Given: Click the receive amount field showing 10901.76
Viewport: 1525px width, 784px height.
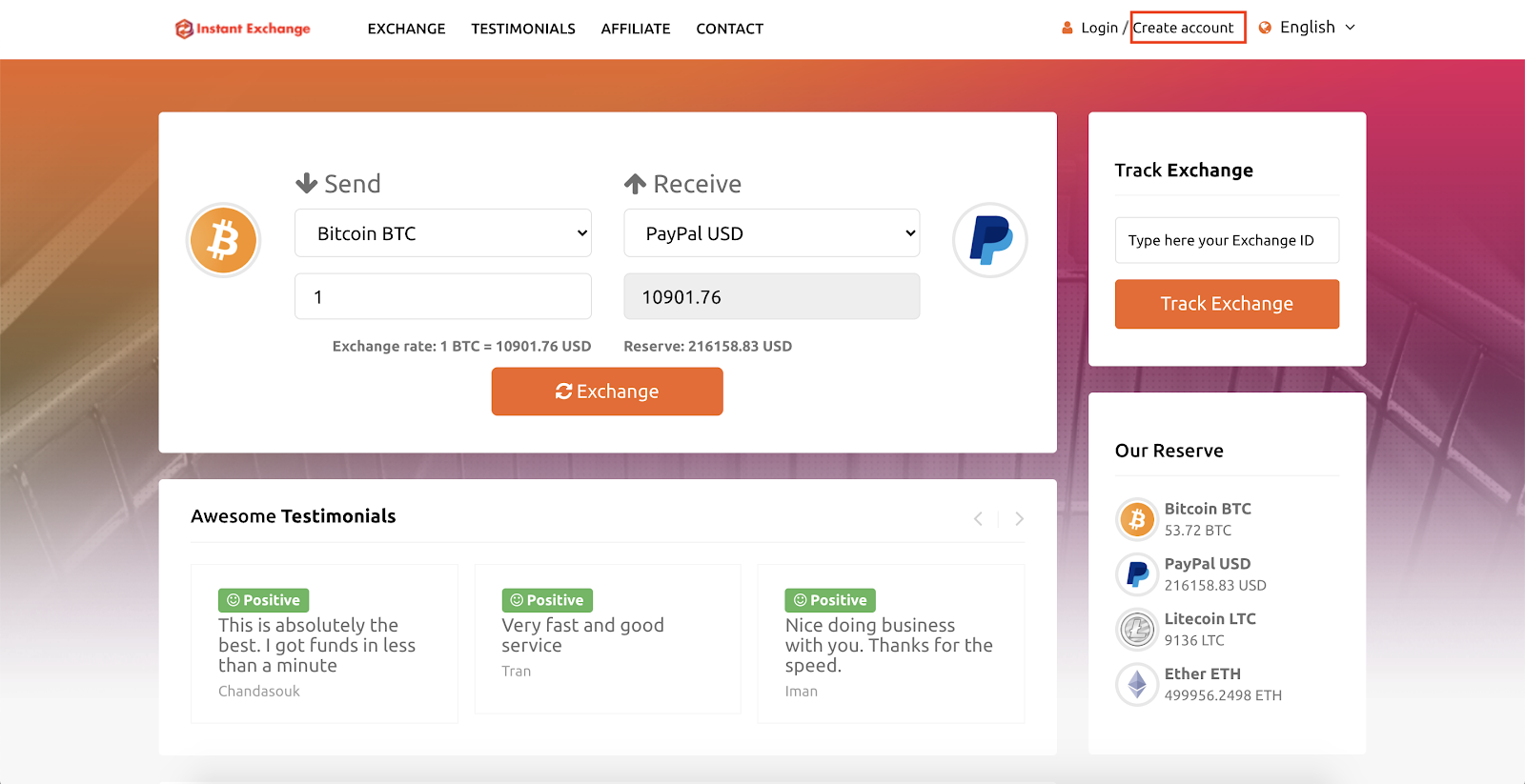Looking at the screenshot, I should pos(772,296).
